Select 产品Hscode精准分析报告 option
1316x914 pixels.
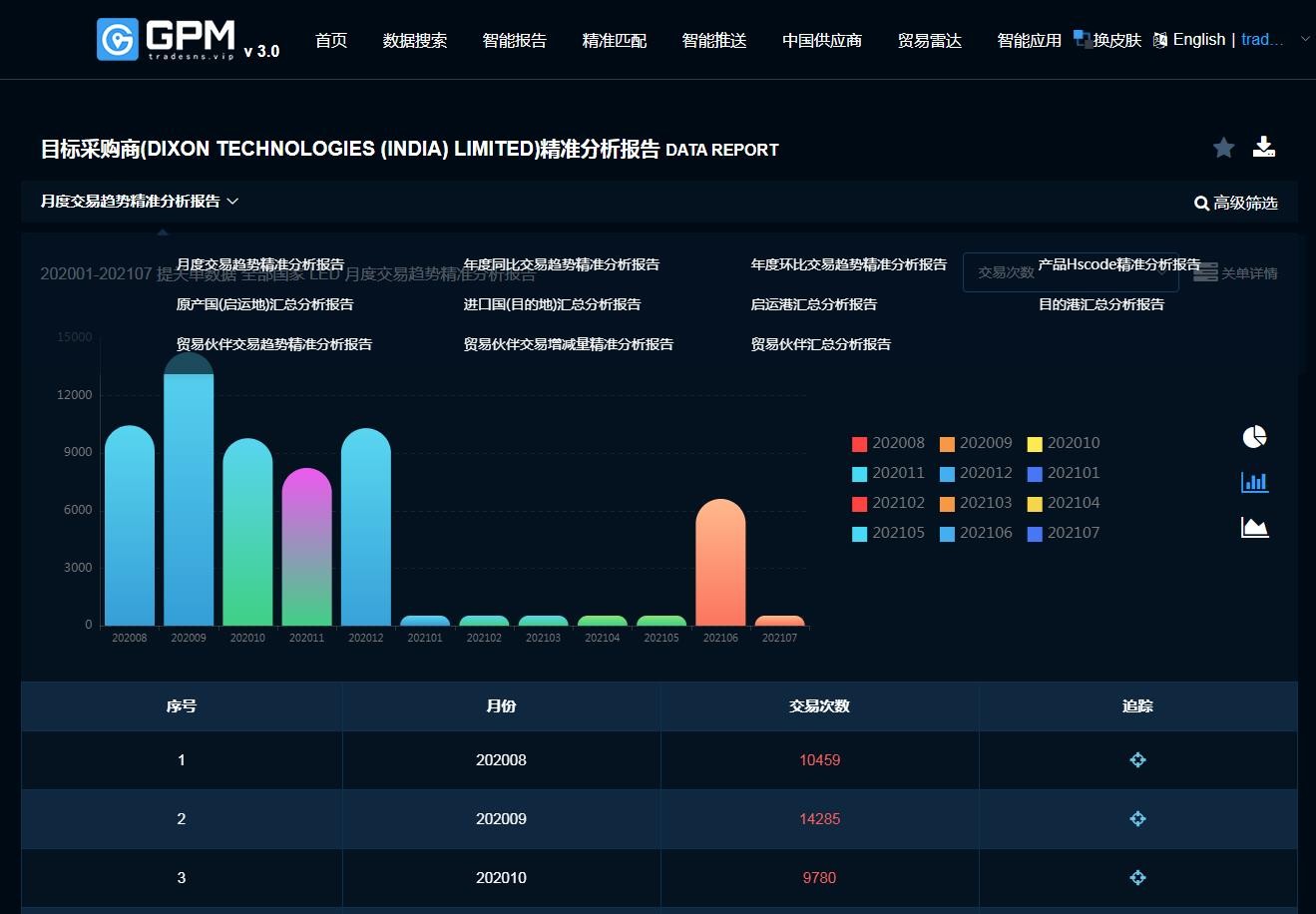(x=1119, y=264)
